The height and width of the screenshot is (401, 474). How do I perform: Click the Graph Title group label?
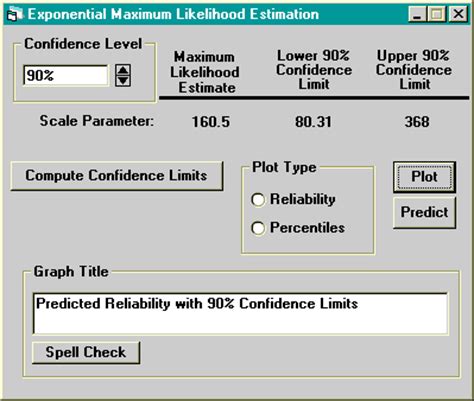pos(71,271)
